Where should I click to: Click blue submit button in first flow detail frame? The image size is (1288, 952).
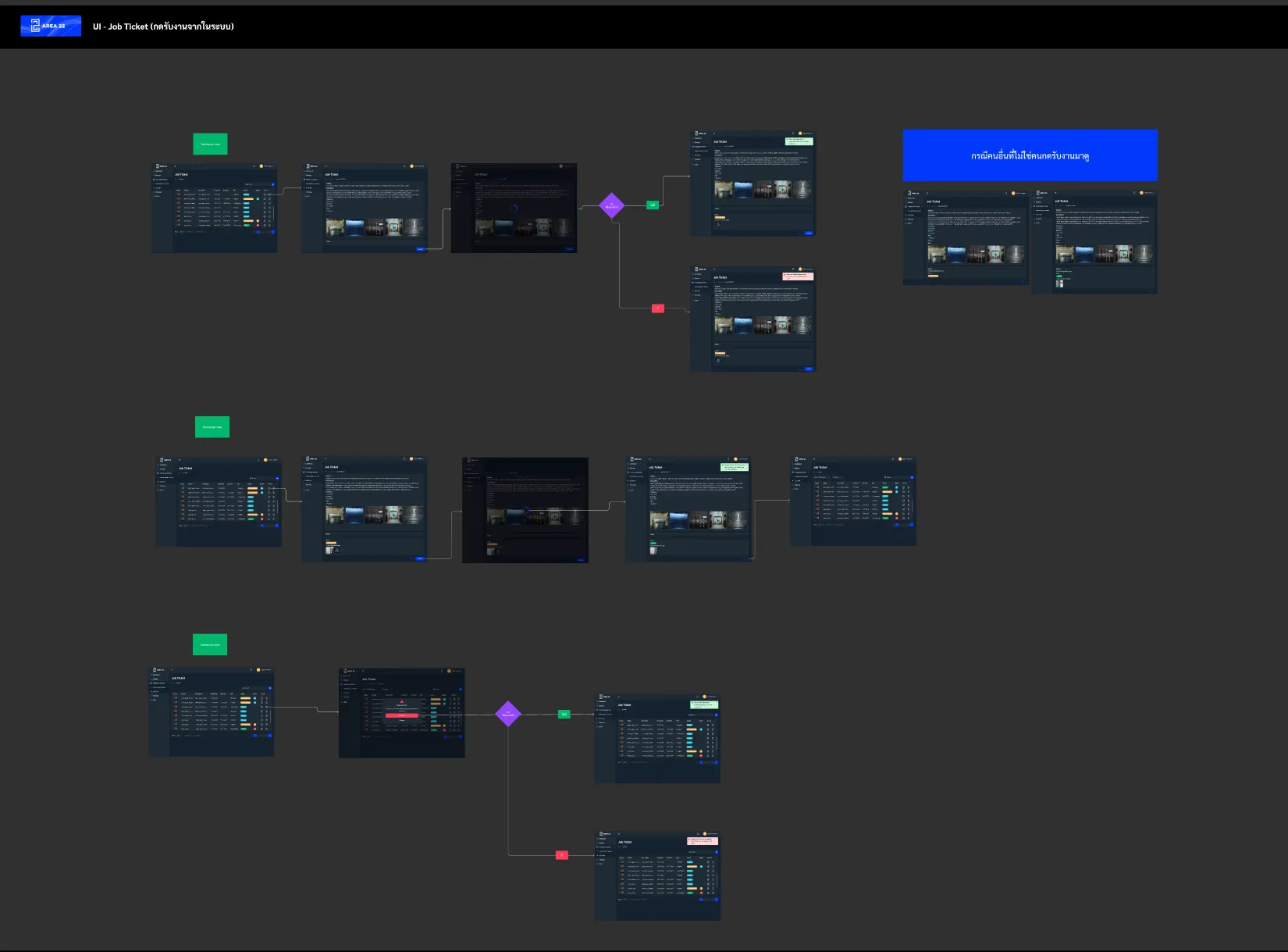click(421, 249)
